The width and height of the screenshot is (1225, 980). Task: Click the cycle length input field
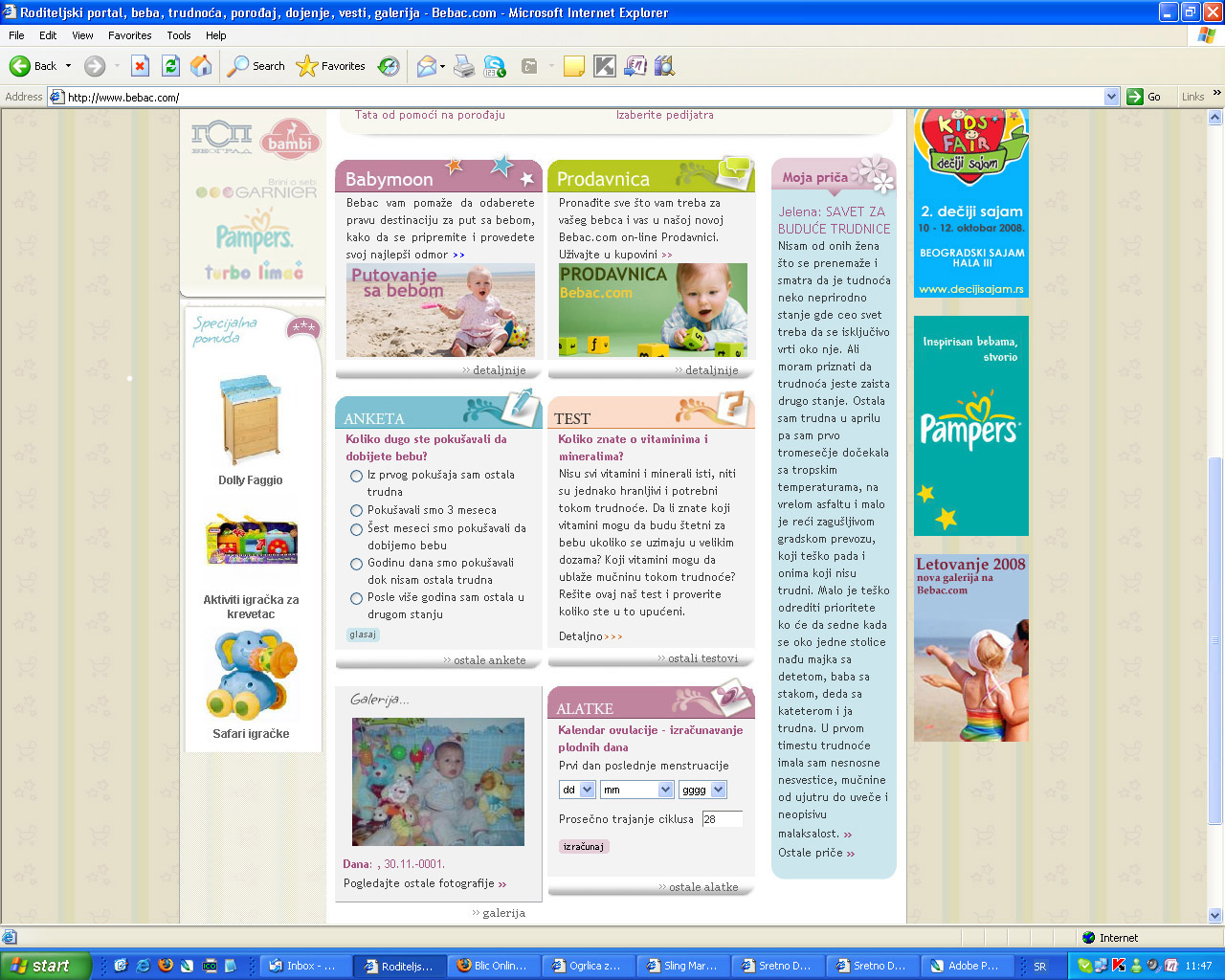(723, 819)
